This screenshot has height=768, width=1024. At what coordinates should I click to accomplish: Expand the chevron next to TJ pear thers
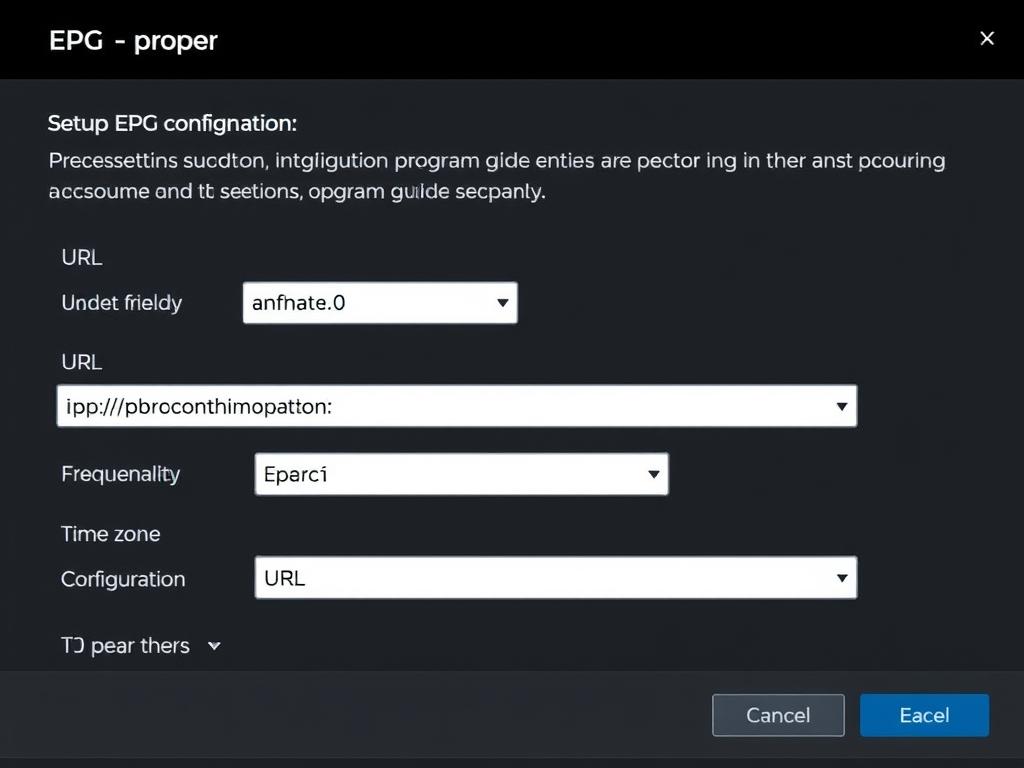coord(214,646)
